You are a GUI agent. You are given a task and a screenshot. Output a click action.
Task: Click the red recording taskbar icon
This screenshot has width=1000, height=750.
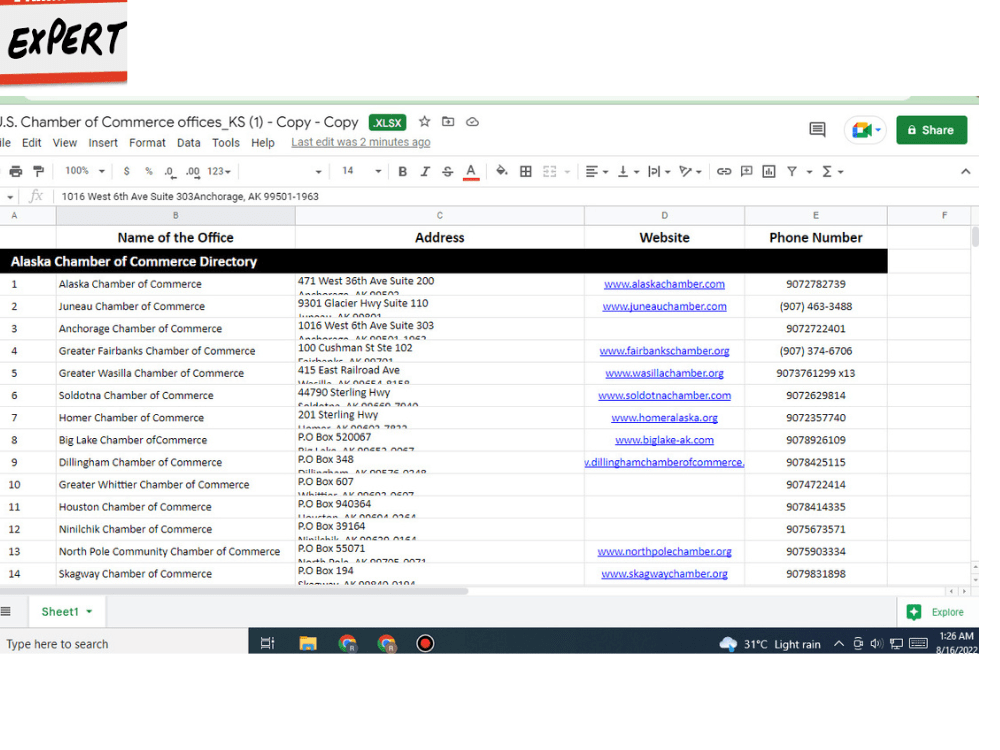[x=425, y=643]
